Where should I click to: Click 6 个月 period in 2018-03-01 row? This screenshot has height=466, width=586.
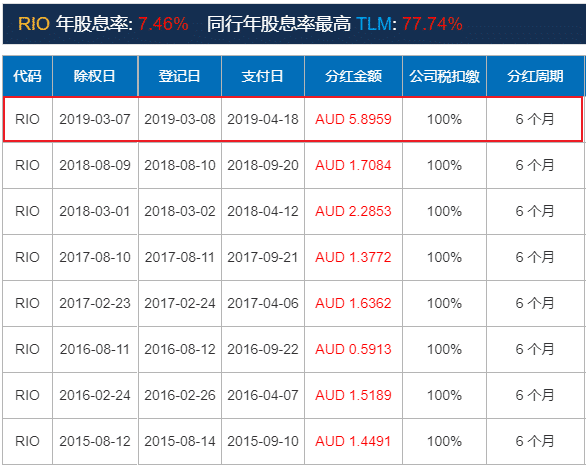point(535,211)
